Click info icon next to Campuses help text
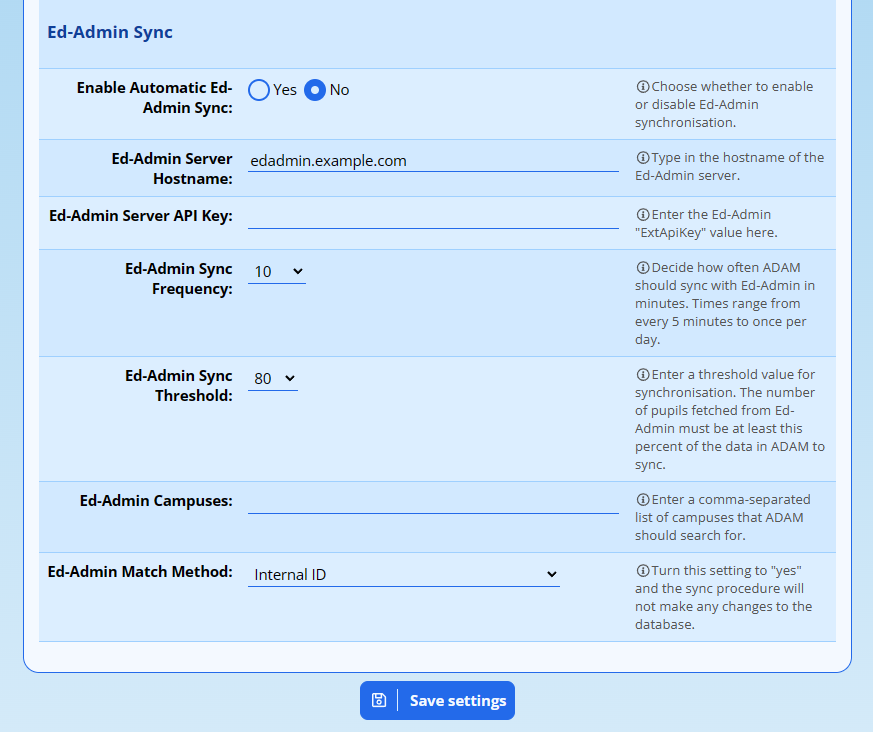 tap(642, 499)
